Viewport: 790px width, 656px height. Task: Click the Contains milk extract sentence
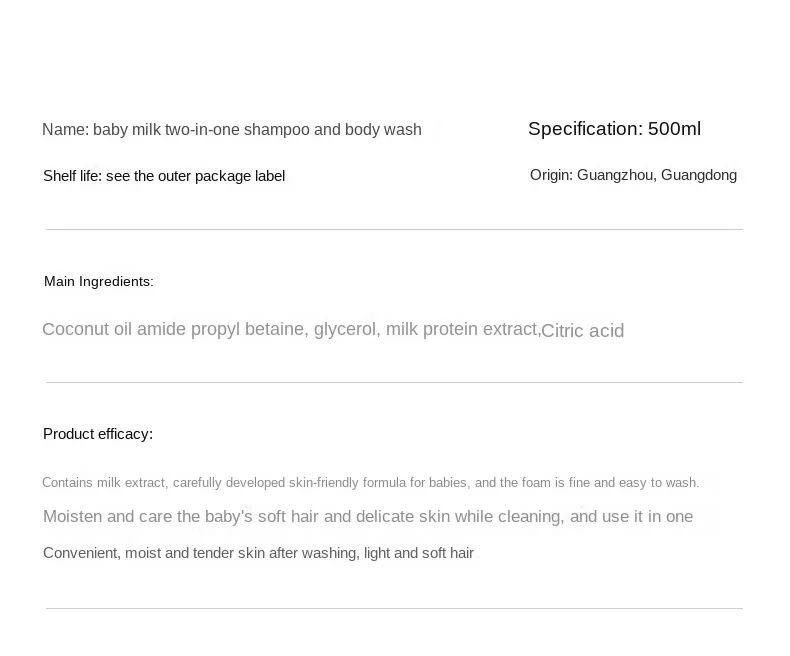point(370,483)
